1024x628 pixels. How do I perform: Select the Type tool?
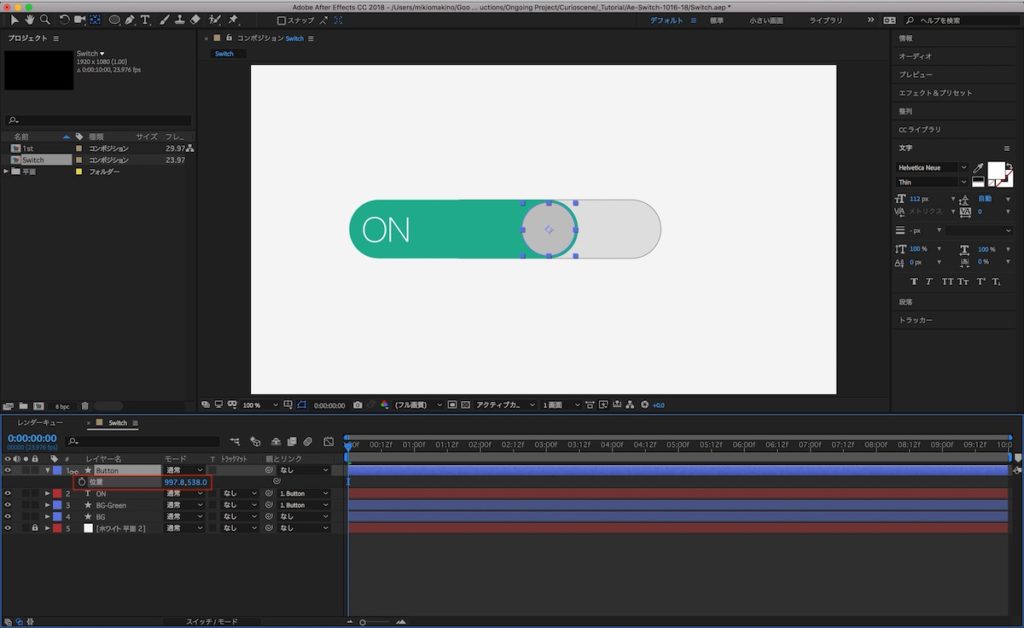pos(146,19)
